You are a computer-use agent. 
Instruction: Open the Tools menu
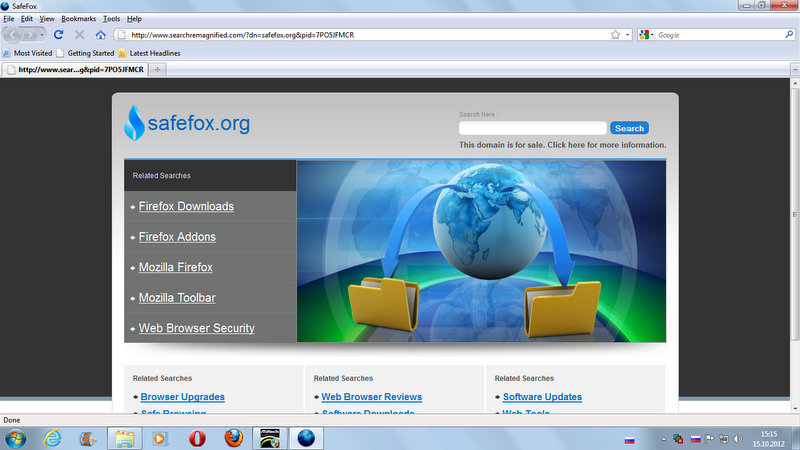[x=111, y=19]
